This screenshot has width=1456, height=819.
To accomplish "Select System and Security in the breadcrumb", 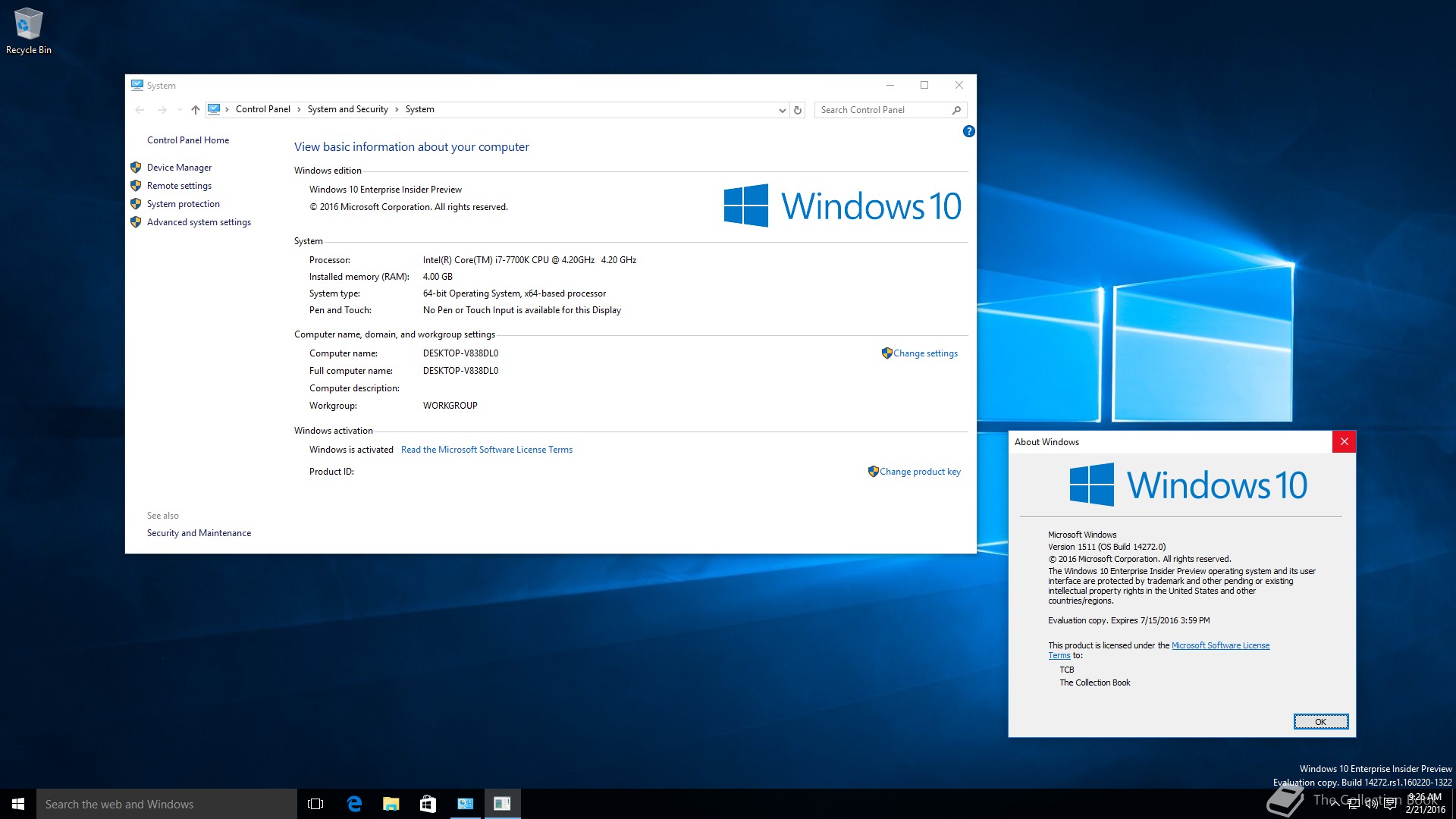I will (347, 109).
